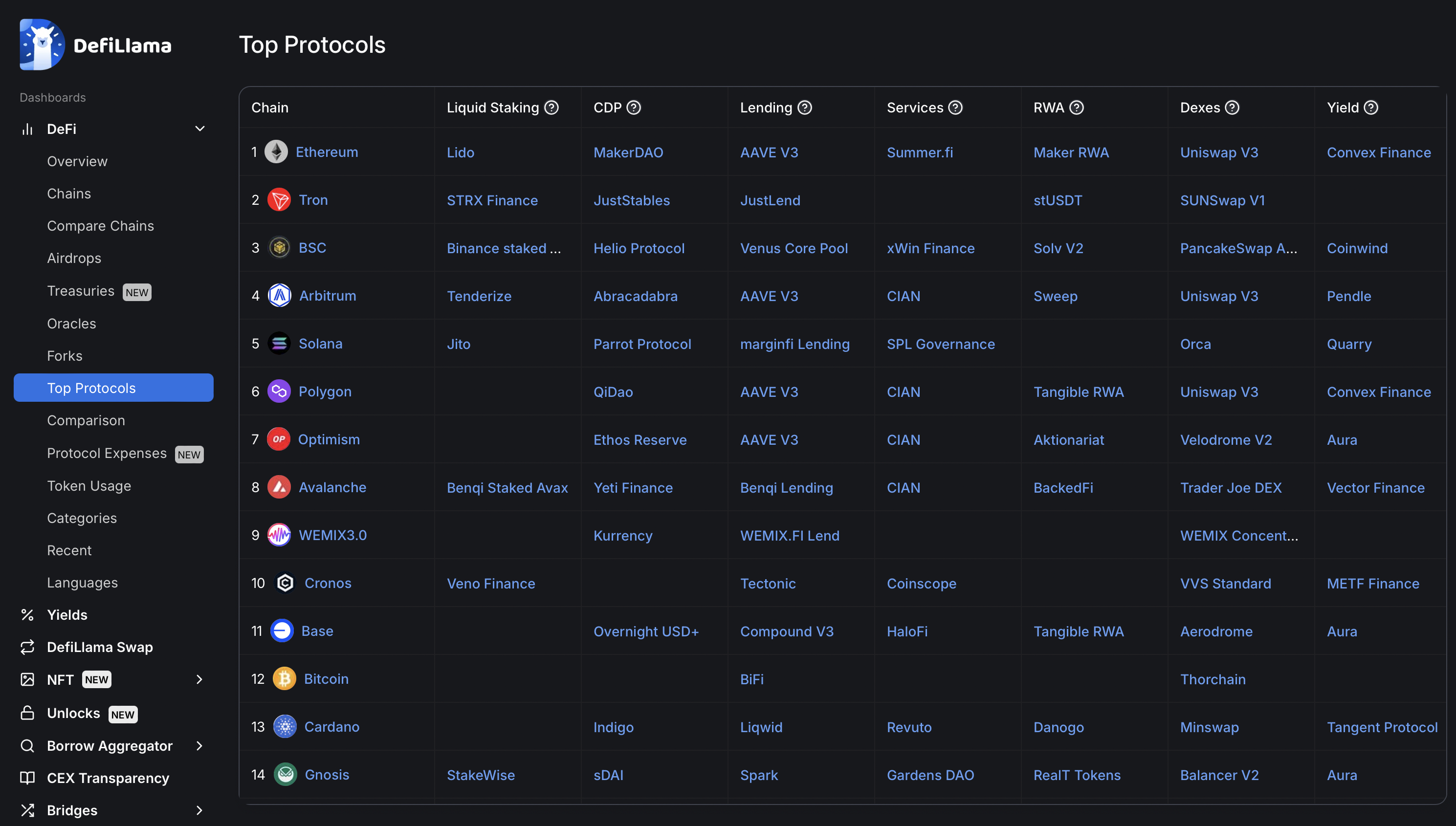Image resolution: width=1456 pixels, height=826 pixels.
Task: Go to Chains in sidebar
Action: 68,194
